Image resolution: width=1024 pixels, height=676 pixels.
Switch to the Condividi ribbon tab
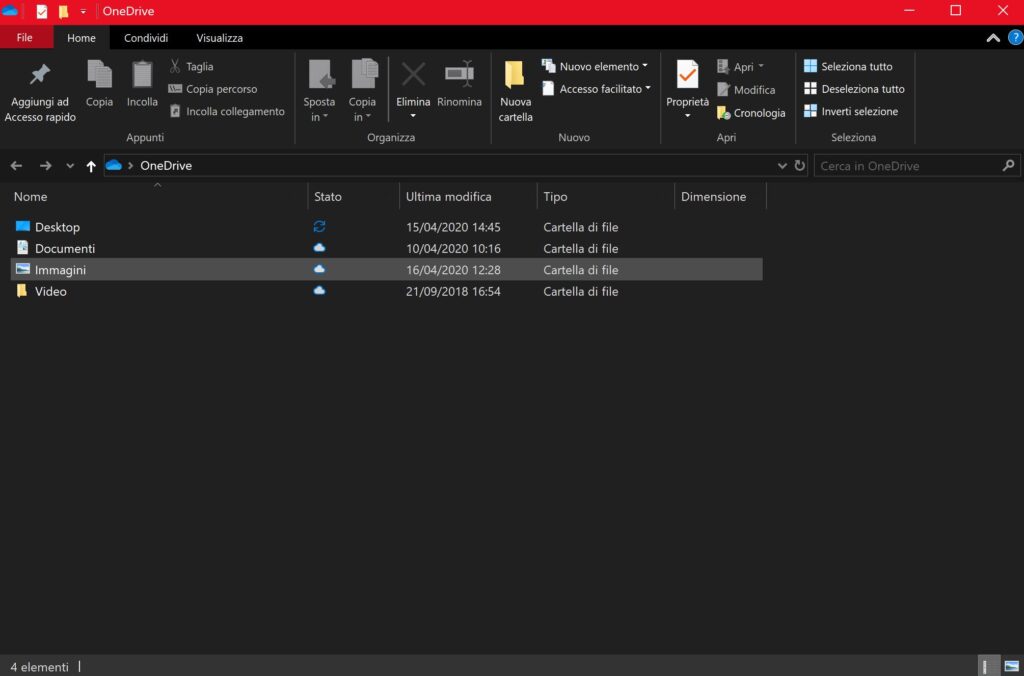click(x=146, y=38)
